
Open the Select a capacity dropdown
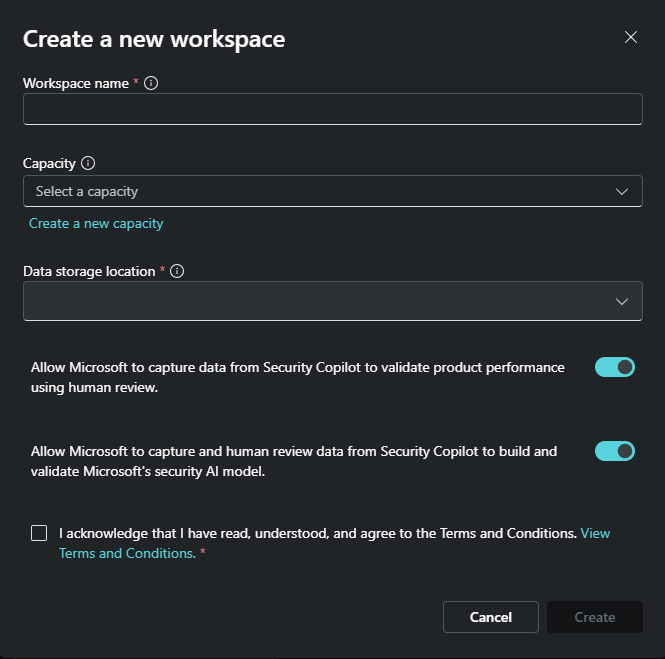(332, 191)
